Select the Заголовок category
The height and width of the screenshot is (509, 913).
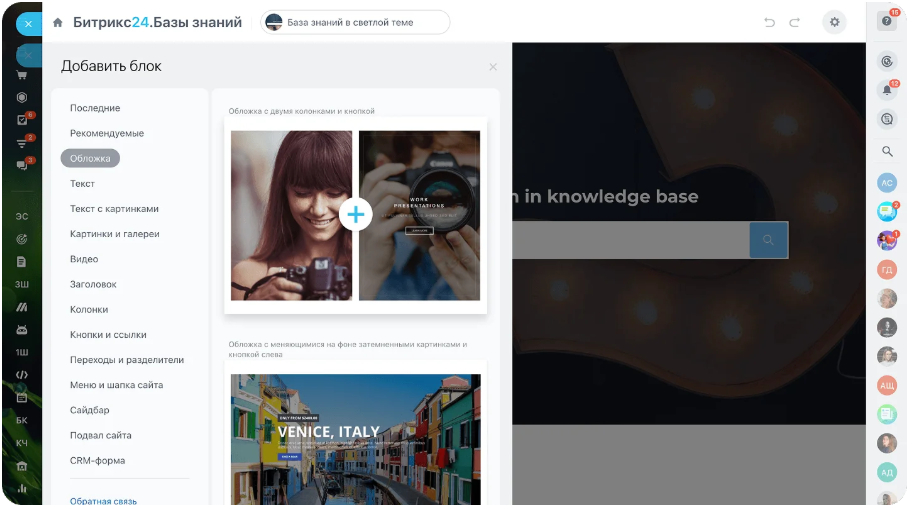[x=93, y=284]
